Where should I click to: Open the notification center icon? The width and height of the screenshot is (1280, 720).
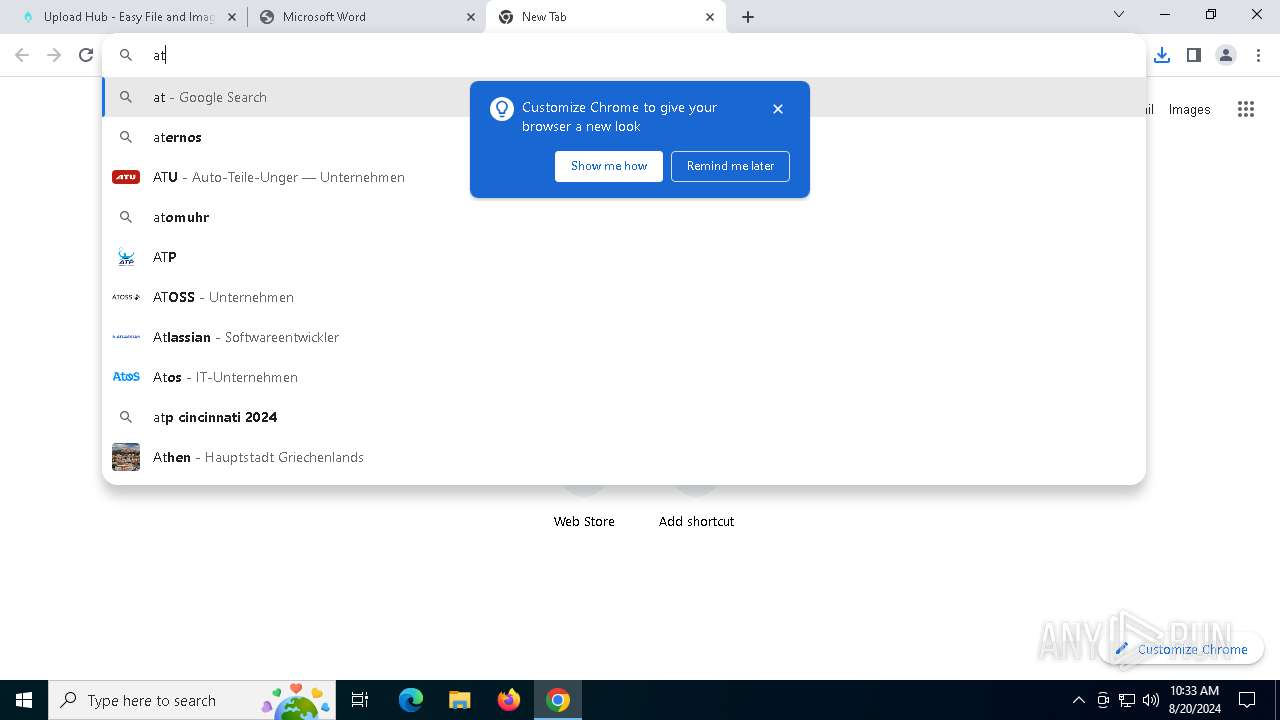pyautogui.click(x=1247, y=700)
